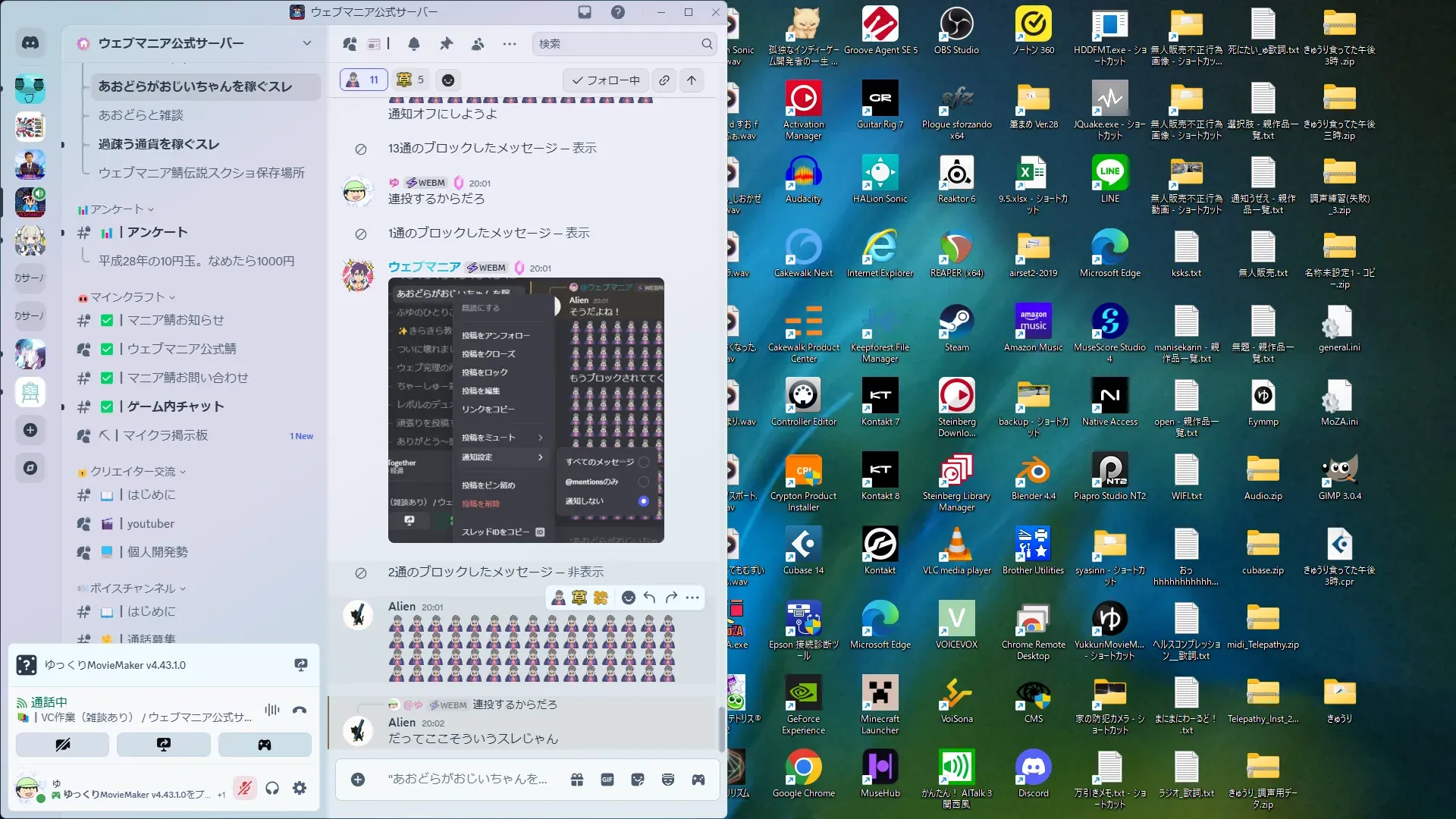Open notification bell settings in header
Viewport: 1456px width, 819px height.
[414, 44]
